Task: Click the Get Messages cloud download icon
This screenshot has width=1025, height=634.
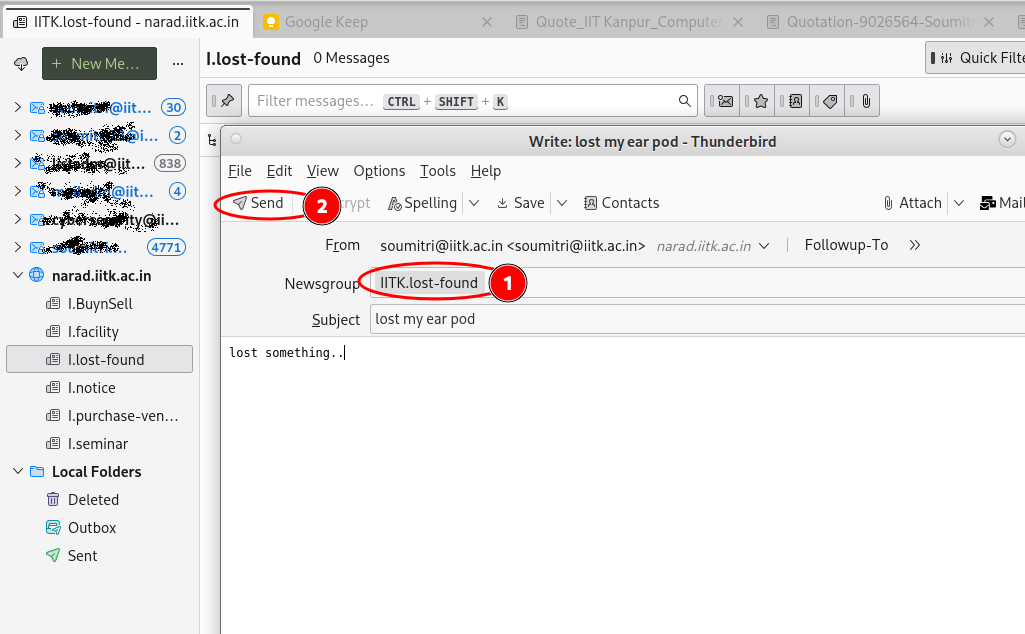Action: tap(21, 64)
